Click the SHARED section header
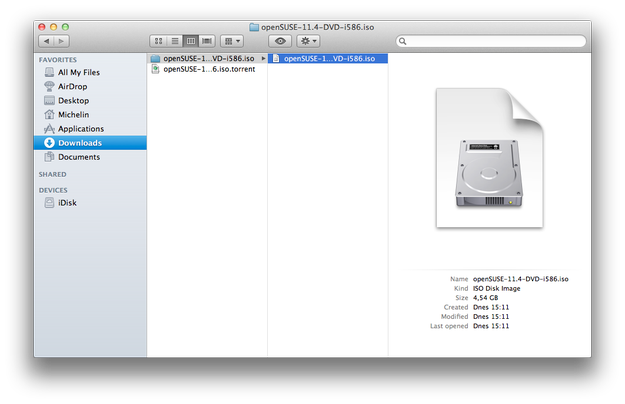625x404 pixels. [x=53, y=175]
